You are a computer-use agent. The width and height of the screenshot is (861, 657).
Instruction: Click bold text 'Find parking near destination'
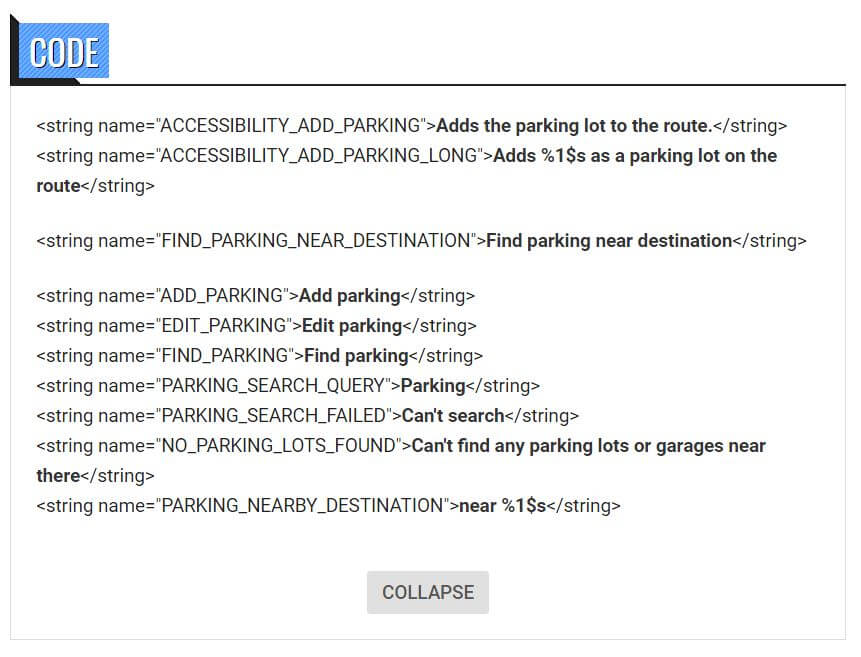pos(609,240)
